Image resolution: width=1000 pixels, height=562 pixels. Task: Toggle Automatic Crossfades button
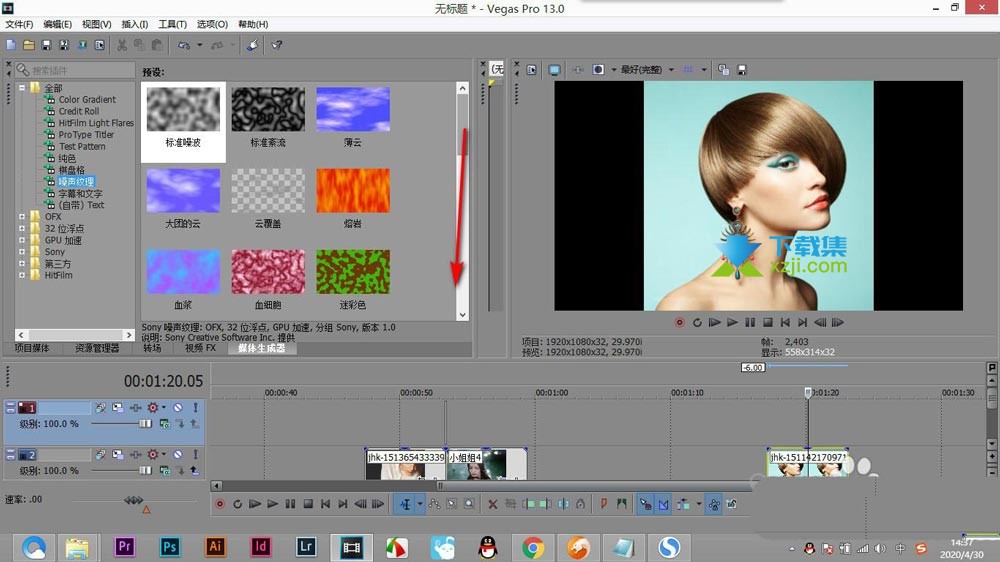tap(664, 504)
